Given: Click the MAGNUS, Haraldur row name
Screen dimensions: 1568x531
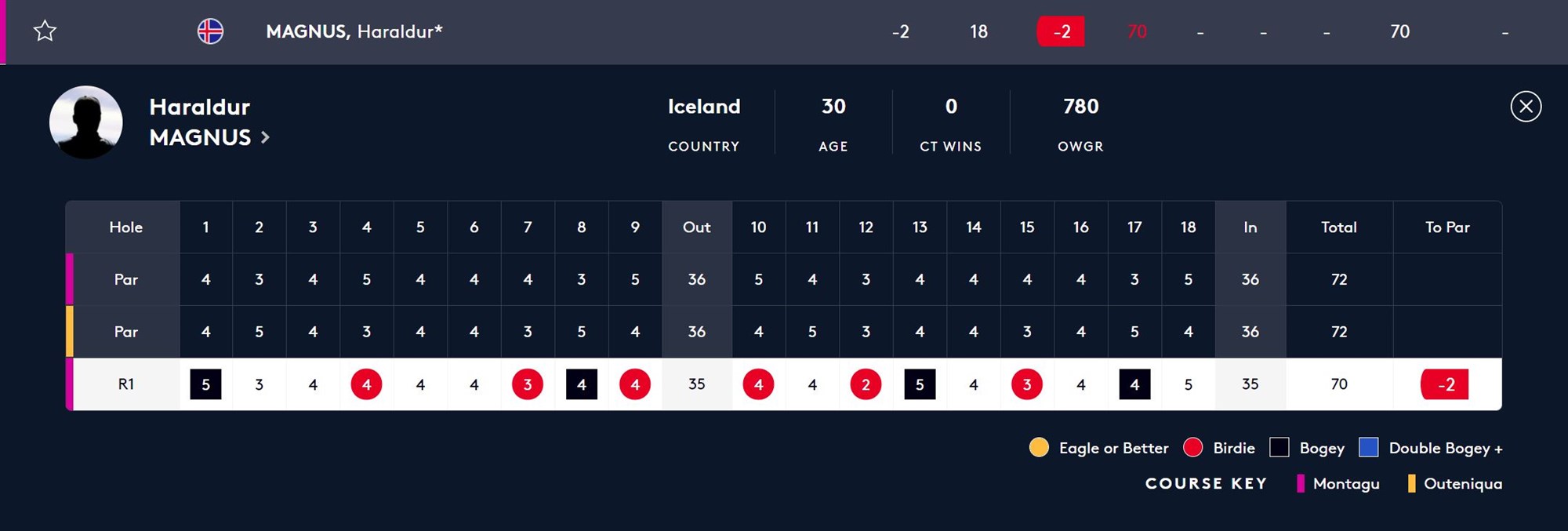Looking at the screenshot, I should coord(354,31).
